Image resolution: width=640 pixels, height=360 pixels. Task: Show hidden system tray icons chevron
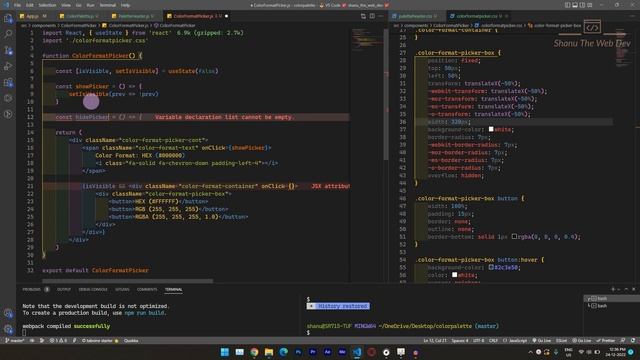click(530, 352)
